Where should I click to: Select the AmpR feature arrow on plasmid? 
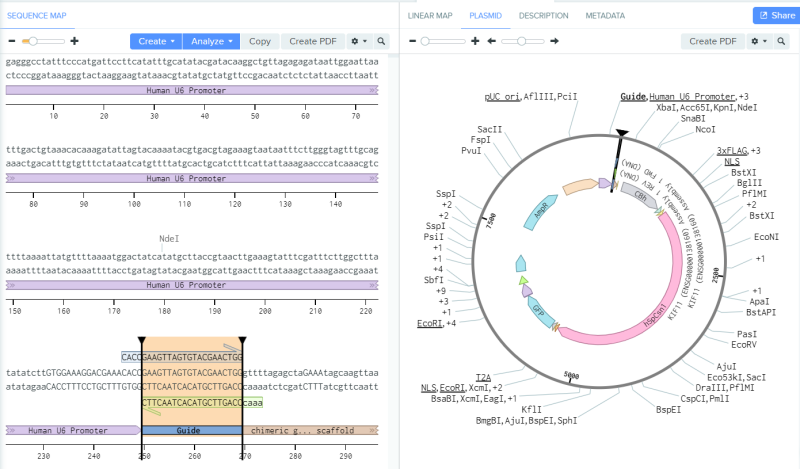point(540,212)
